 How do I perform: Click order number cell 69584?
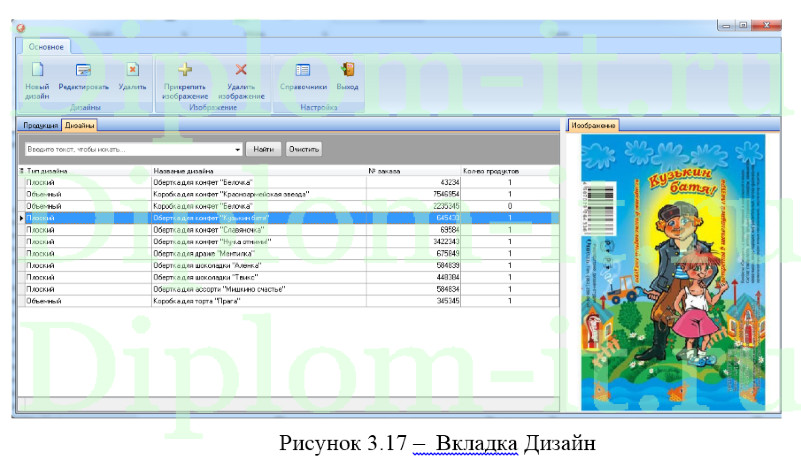point(413,230)
